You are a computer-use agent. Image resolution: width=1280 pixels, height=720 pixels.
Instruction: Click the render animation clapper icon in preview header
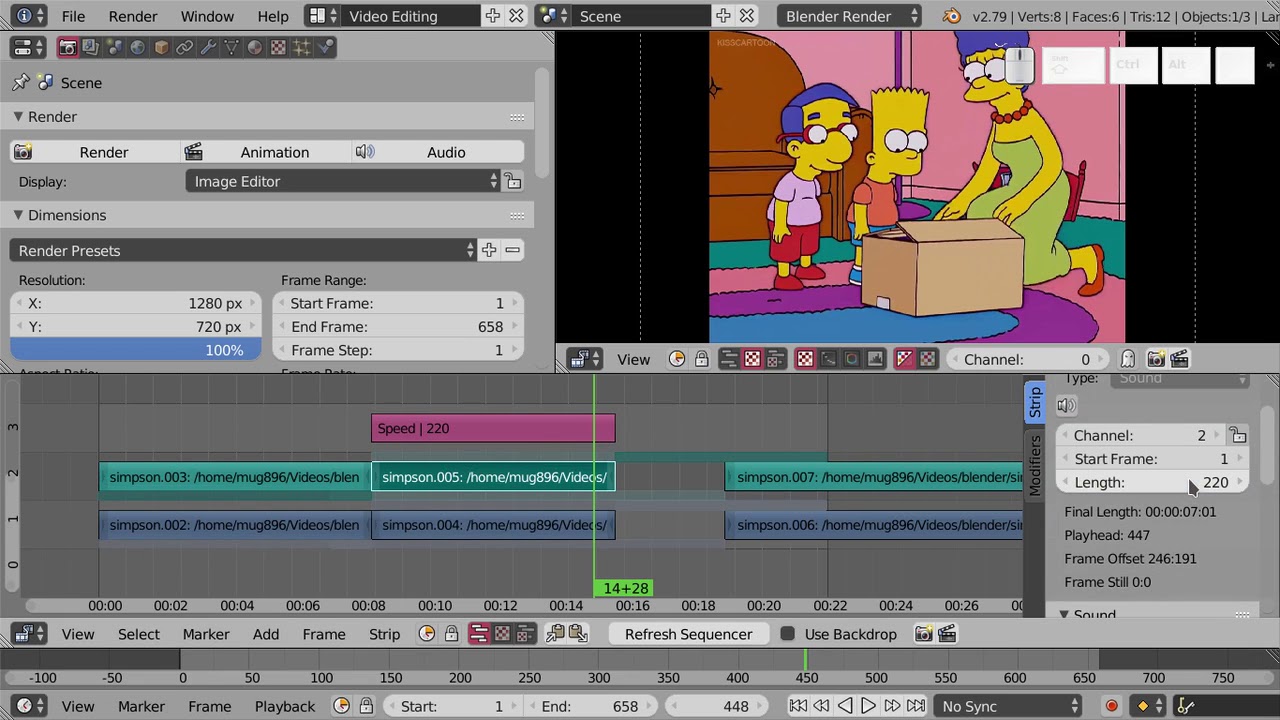pyautogui.click(x=1179, y=359)
